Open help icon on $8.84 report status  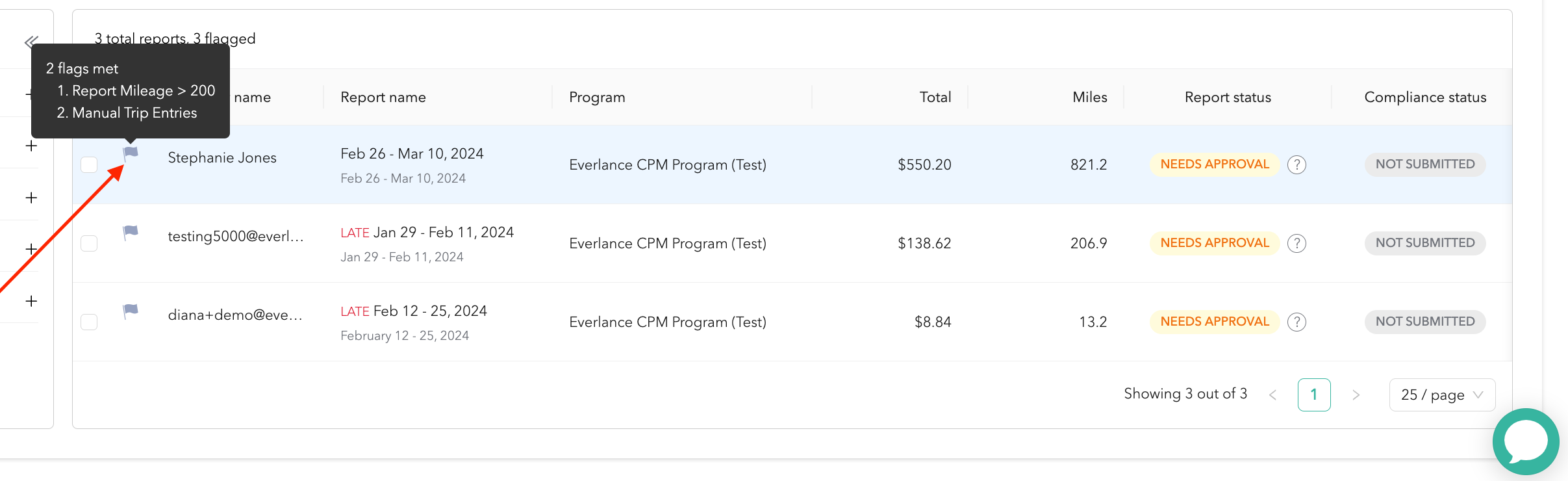(x=1296, y=322)
